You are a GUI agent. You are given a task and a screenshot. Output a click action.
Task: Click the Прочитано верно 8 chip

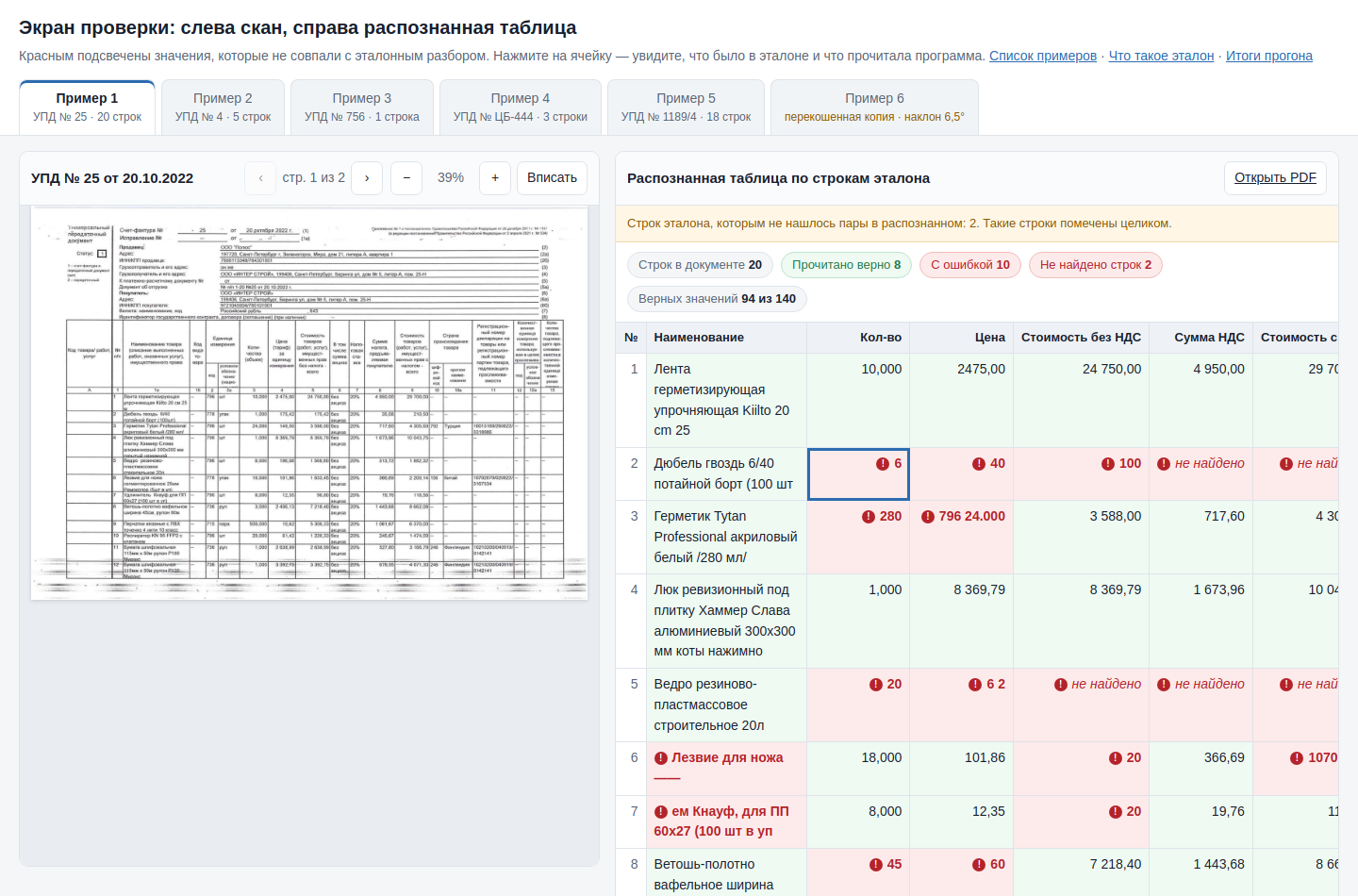(x=846, y=265)
